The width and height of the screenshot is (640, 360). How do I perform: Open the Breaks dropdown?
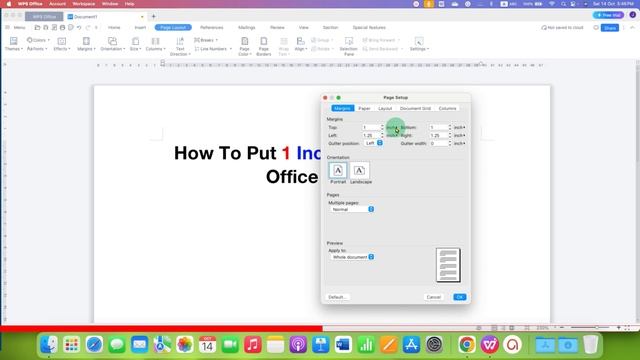(x=206, y=40)
